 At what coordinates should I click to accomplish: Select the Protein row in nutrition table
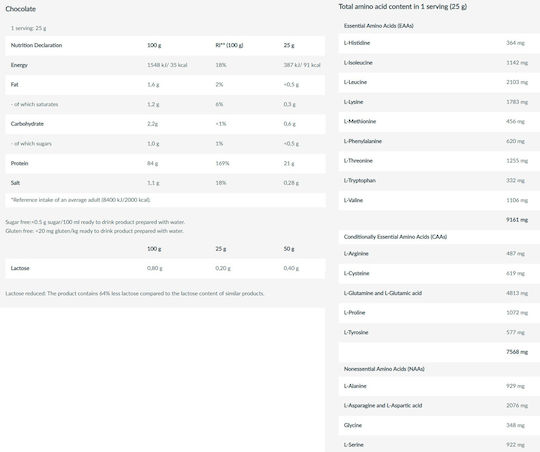coord(165,163)
